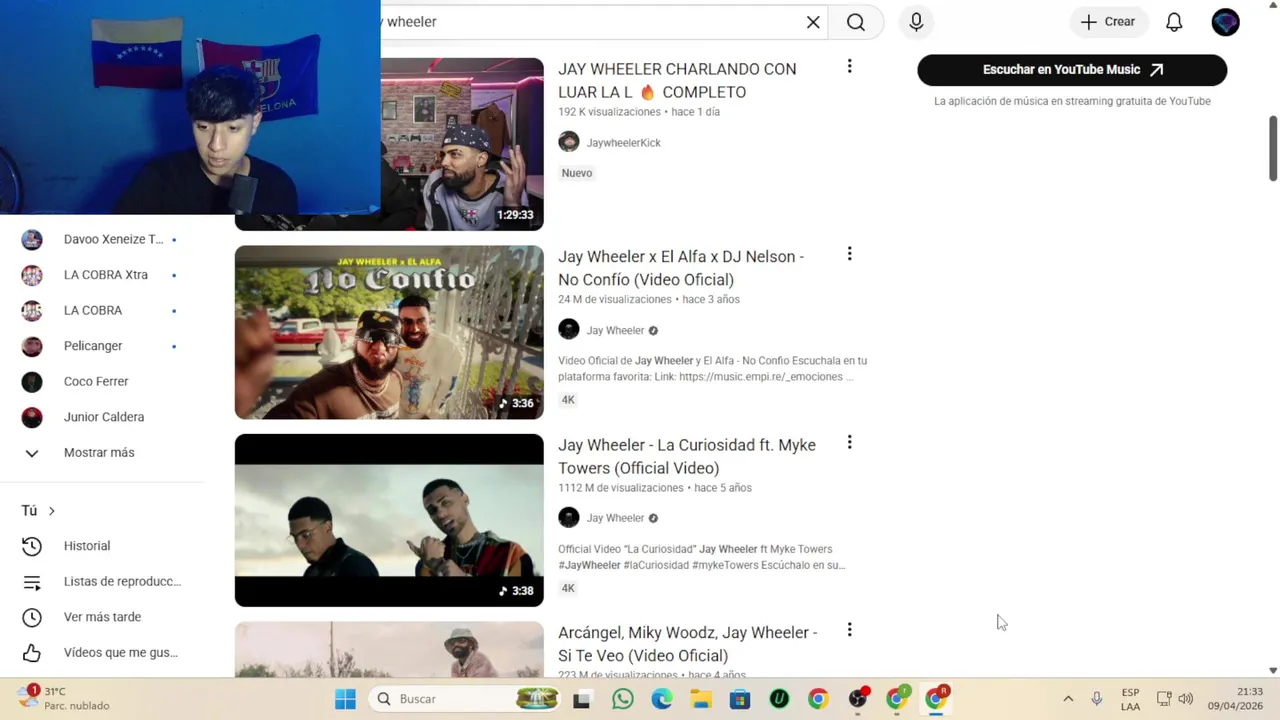1280x720 pixels.
Task: Click the thumbs-up Vídeos que me gustan icon
Action: [32, 653]
